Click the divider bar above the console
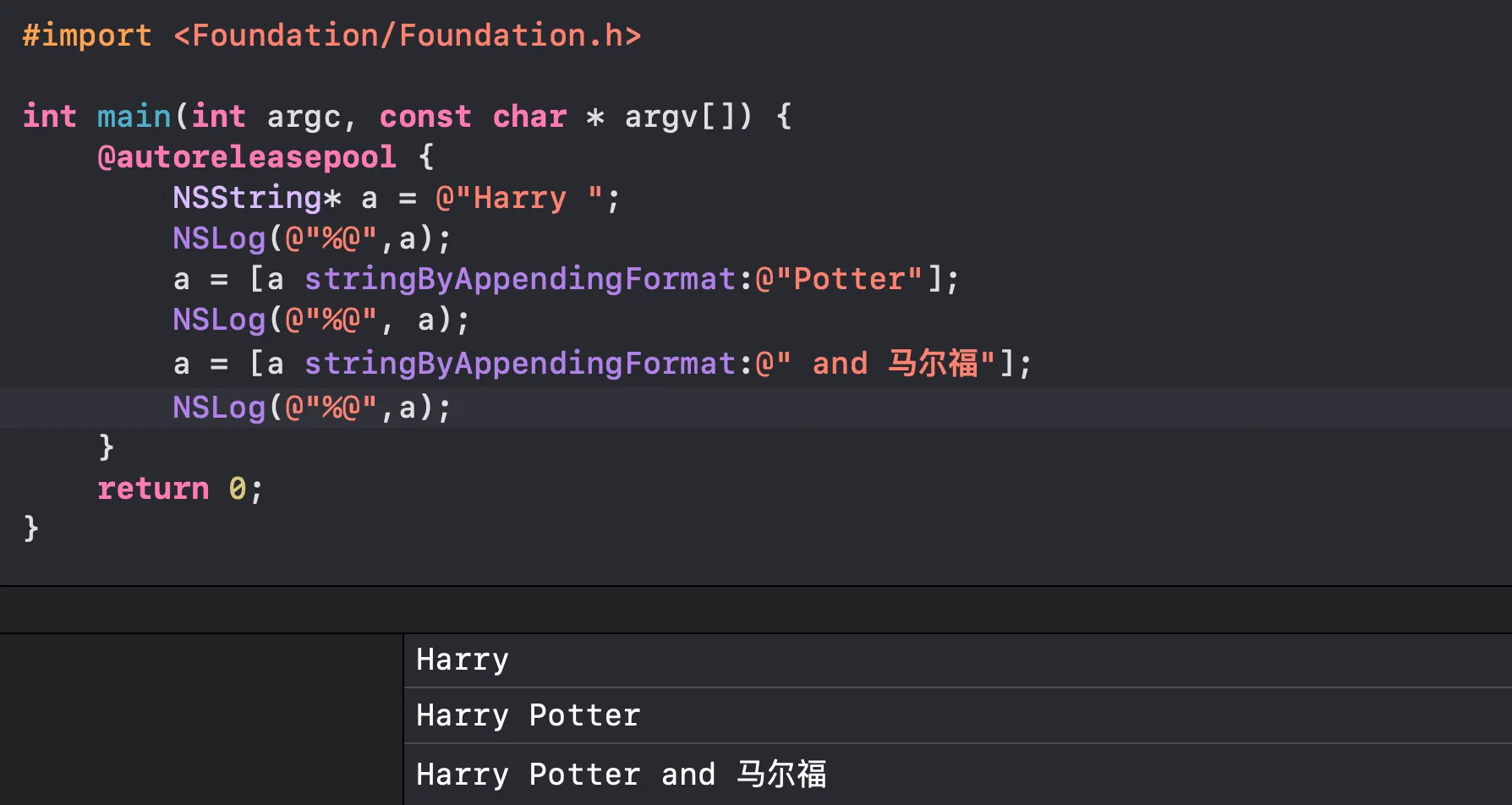The height and width of the screenshot is (805, 1512). click(756, 610)
